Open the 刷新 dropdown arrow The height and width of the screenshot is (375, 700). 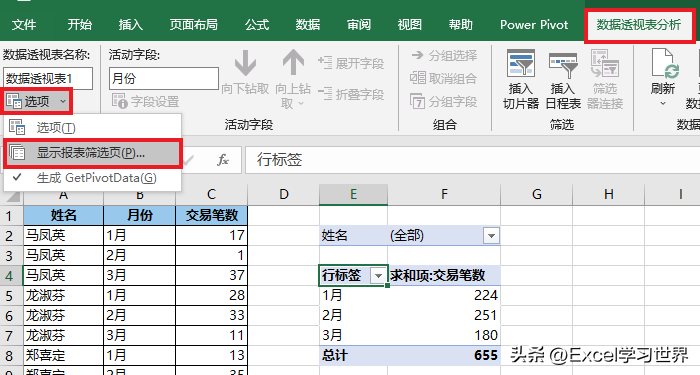tap(663, 104)
